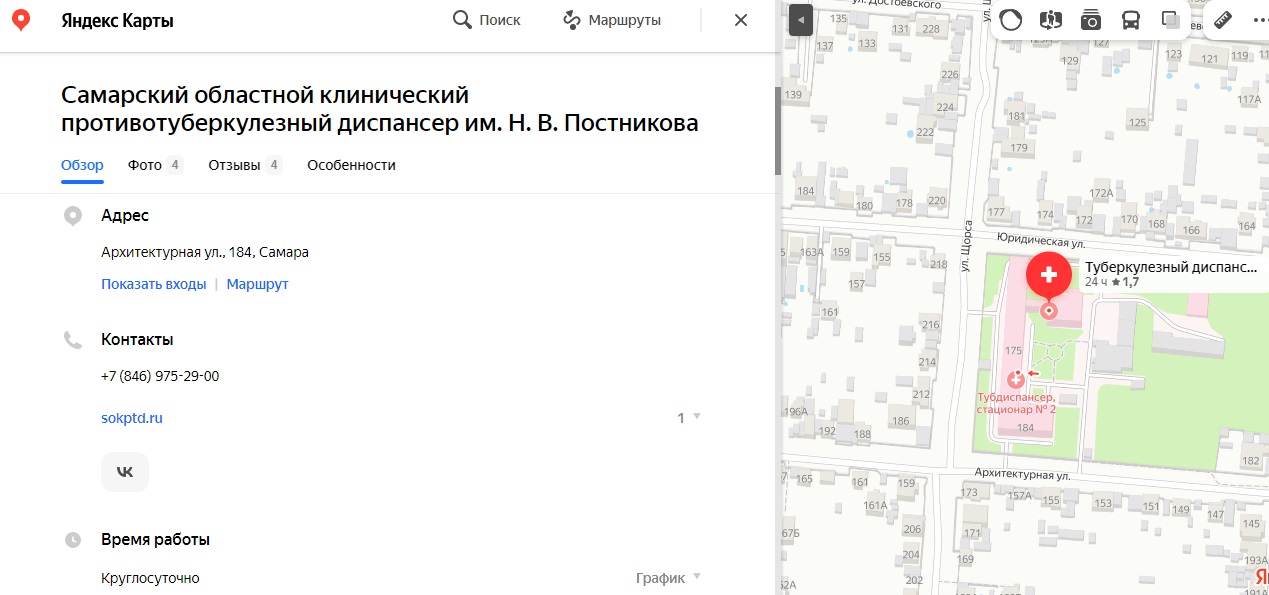Click the Yandex Maps red pin logo

point(20,20)
